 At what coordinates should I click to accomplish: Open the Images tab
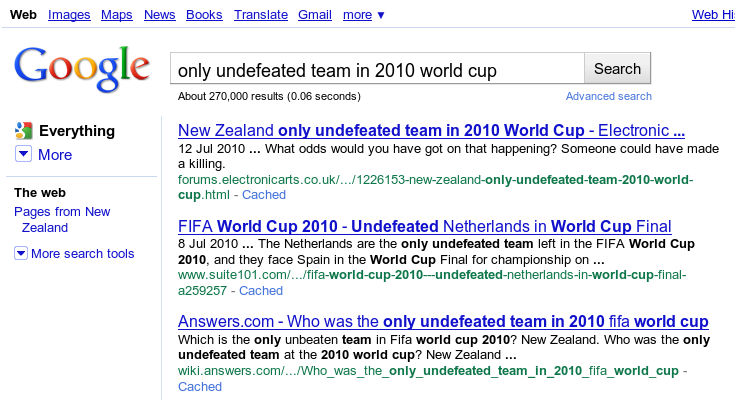[69, 15]
